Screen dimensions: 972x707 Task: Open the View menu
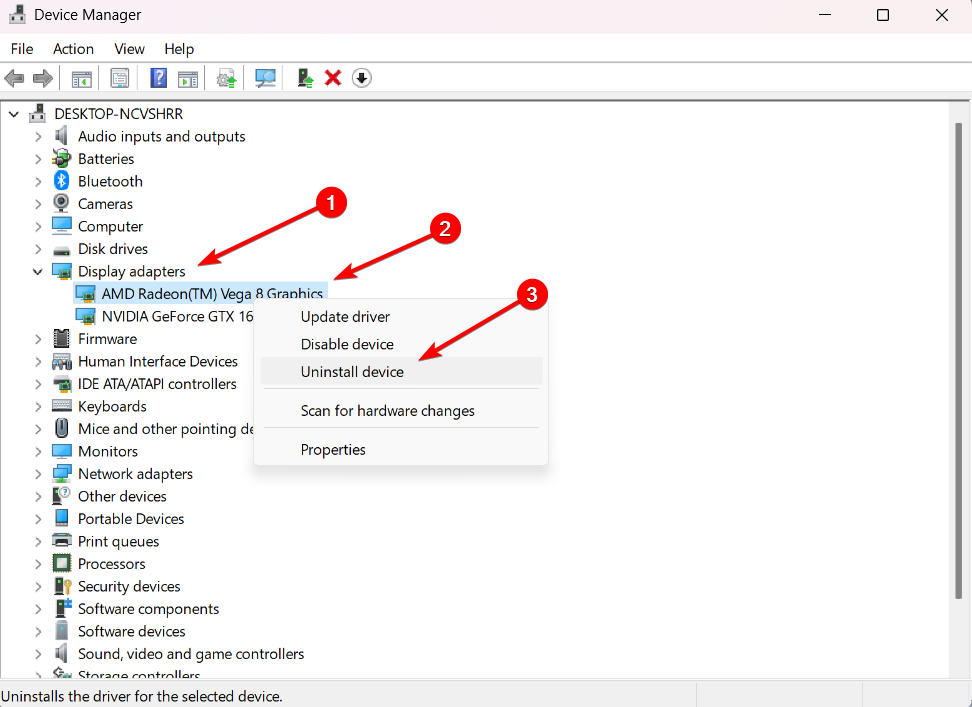point(129,48)
